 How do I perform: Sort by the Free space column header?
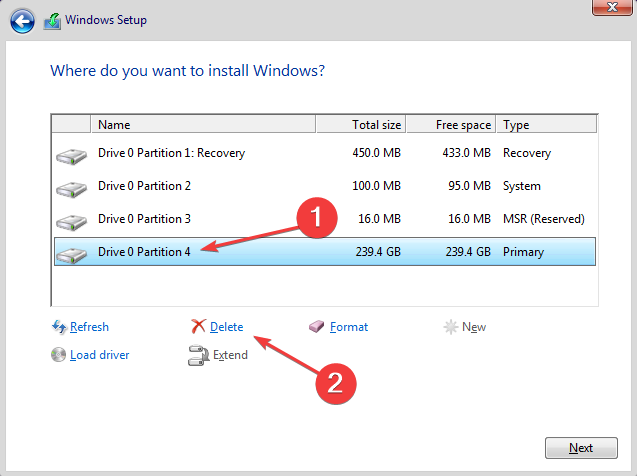451,124
